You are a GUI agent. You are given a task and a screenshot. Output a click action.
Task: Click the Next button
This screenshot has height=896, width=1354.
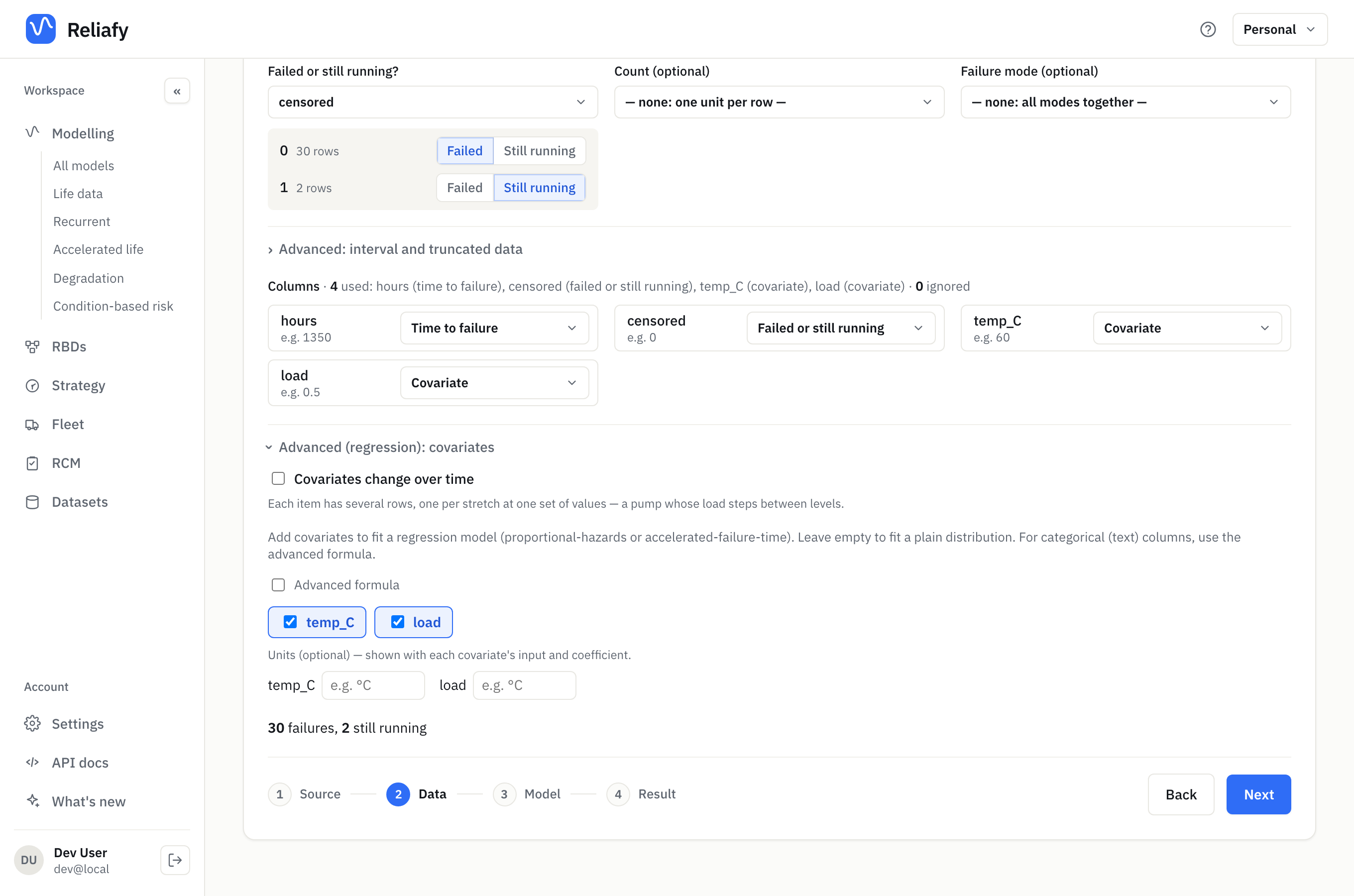pyautogui.click(x=1258, y=794)
